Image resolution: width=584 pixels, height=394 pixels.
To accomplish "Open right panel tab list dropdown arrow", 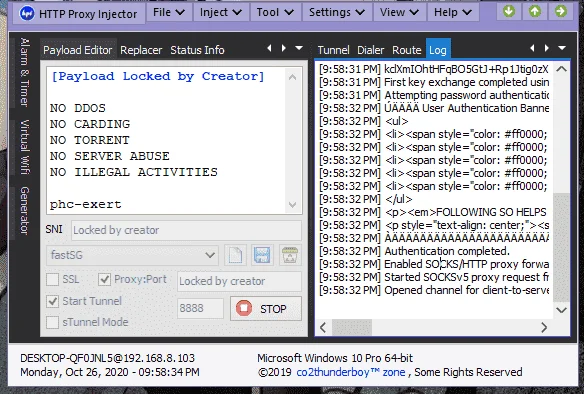I will (x=562, y=48).
